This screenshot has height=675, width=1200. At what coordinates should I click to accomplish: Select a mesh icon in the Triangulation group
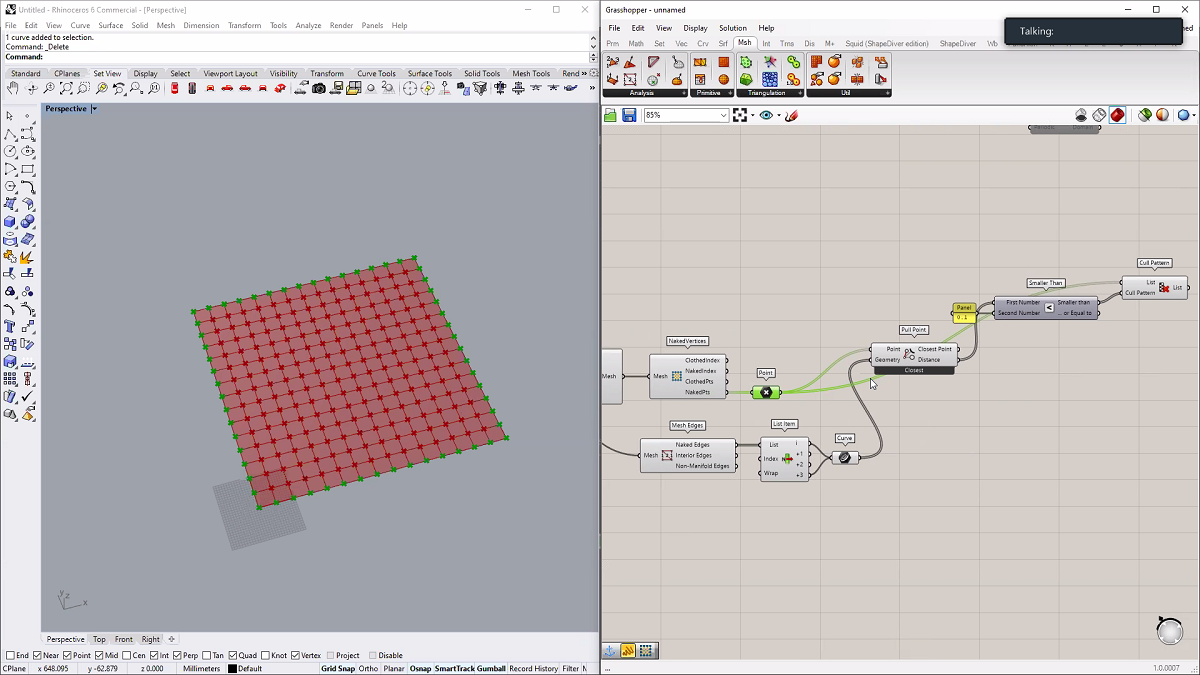coord(745,62)
